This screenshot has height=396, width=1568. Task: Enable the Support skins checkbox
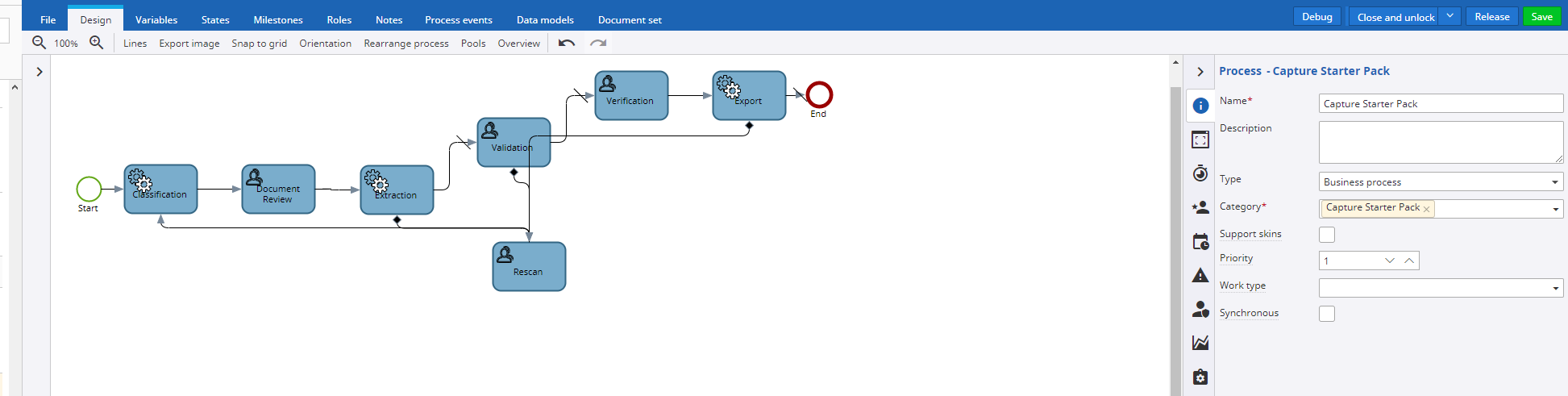click(x=1327, y=235)
